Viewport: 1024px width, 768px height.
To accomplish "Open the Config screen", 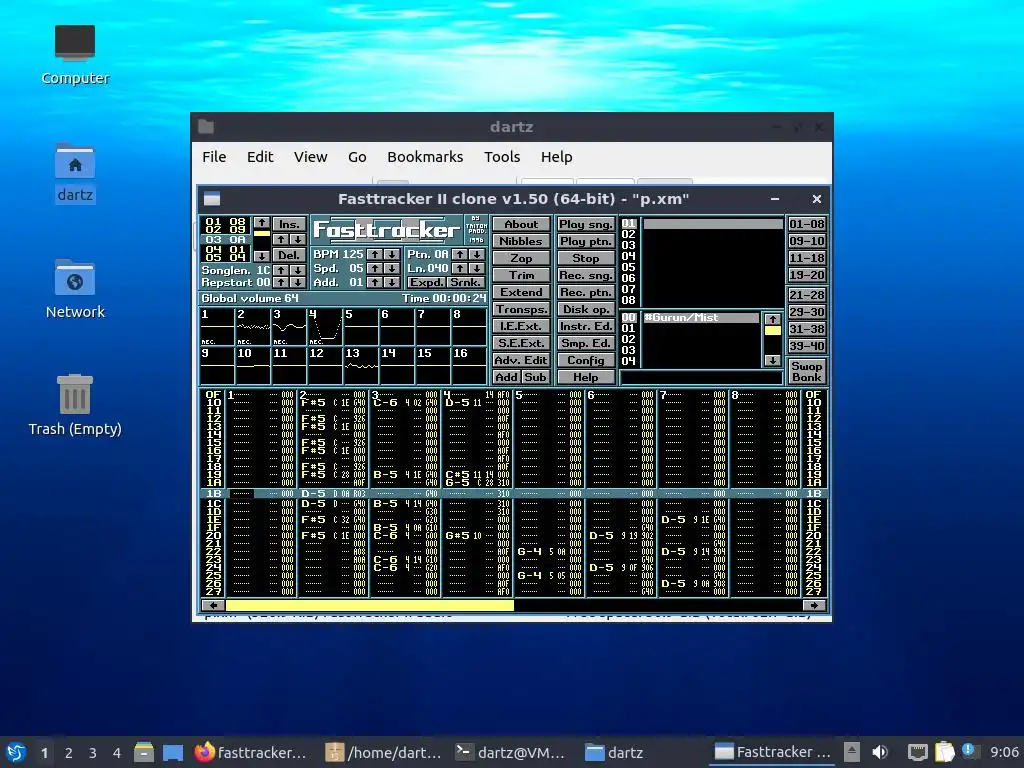I will [586, 360].
